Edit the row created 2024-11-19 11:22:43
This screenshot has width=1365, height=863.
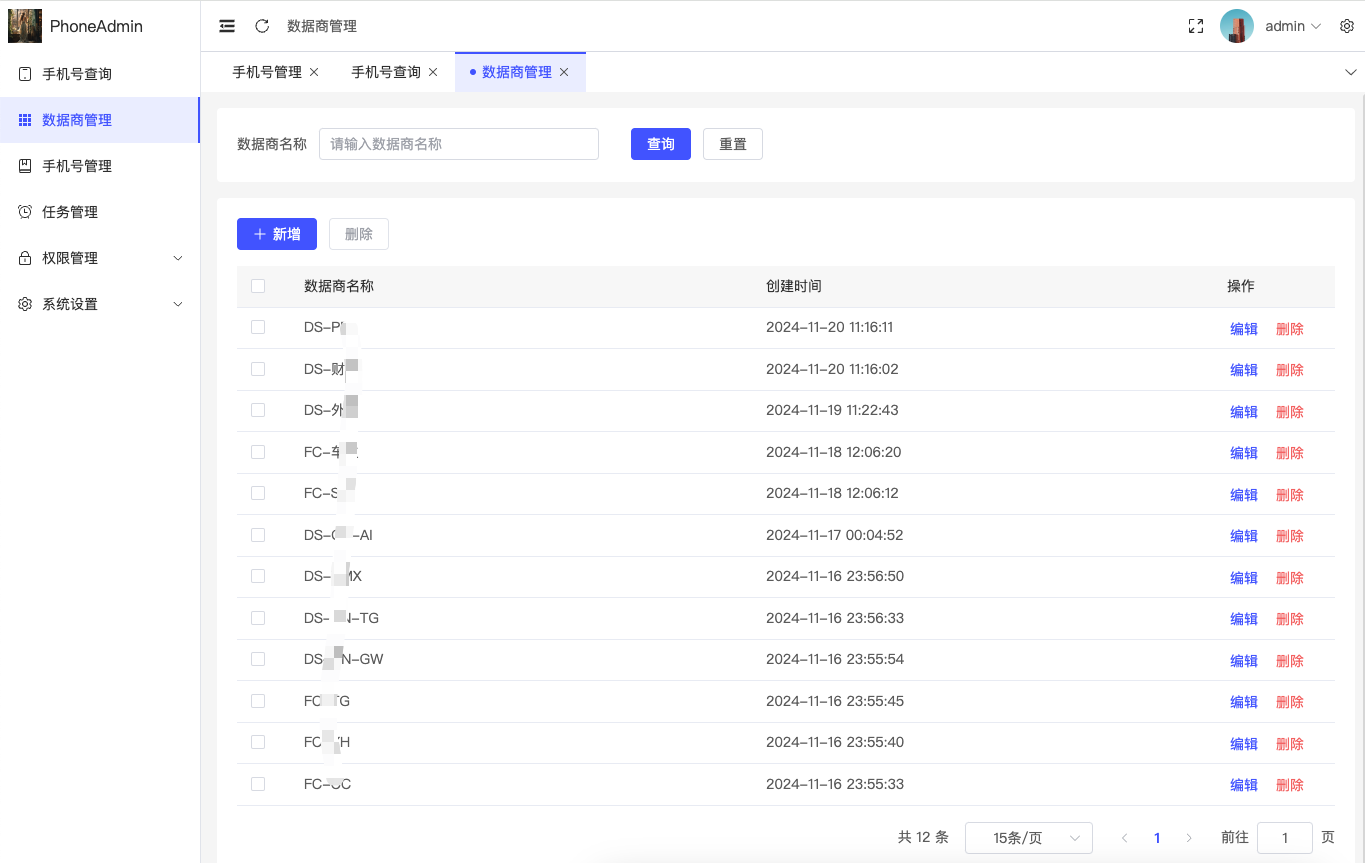click(1244, 412)
